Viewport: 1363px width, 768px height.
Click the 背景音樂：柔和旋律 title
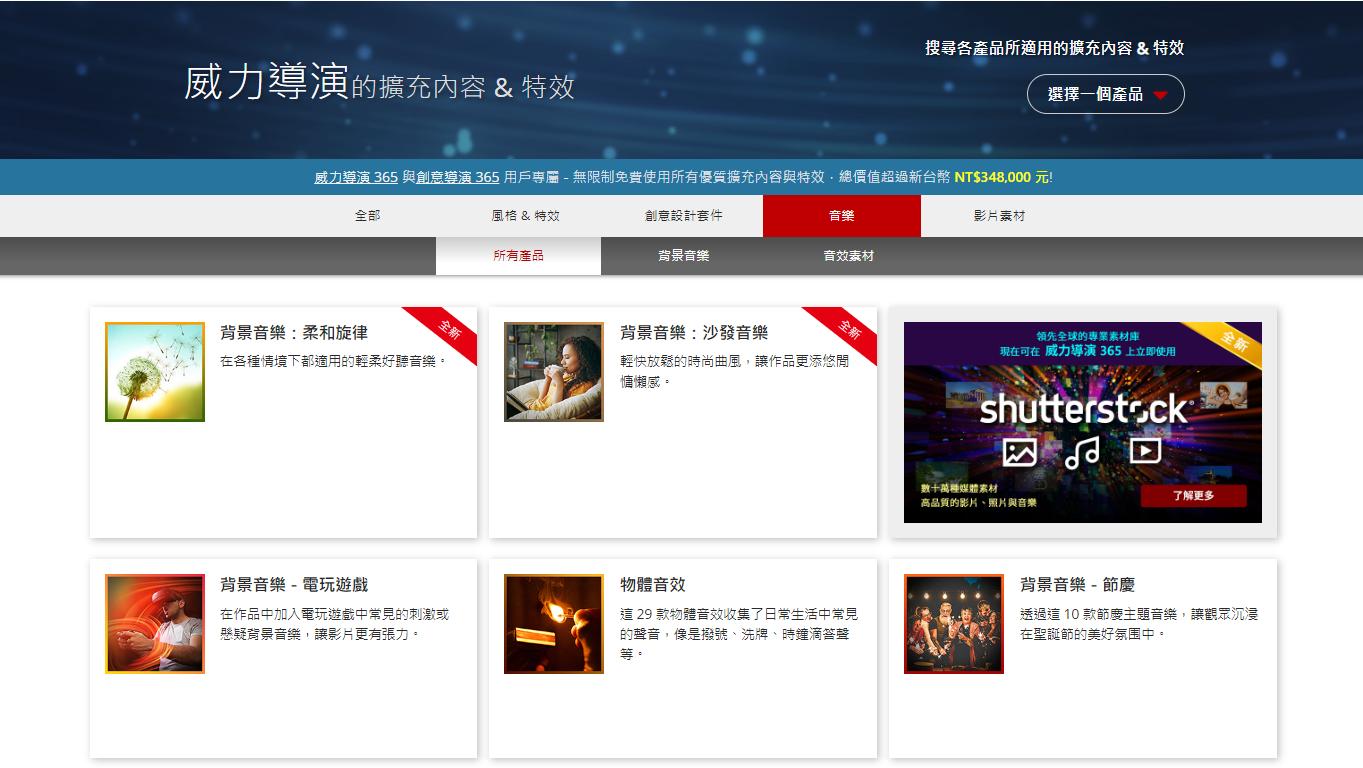click(x=294, y=333)
